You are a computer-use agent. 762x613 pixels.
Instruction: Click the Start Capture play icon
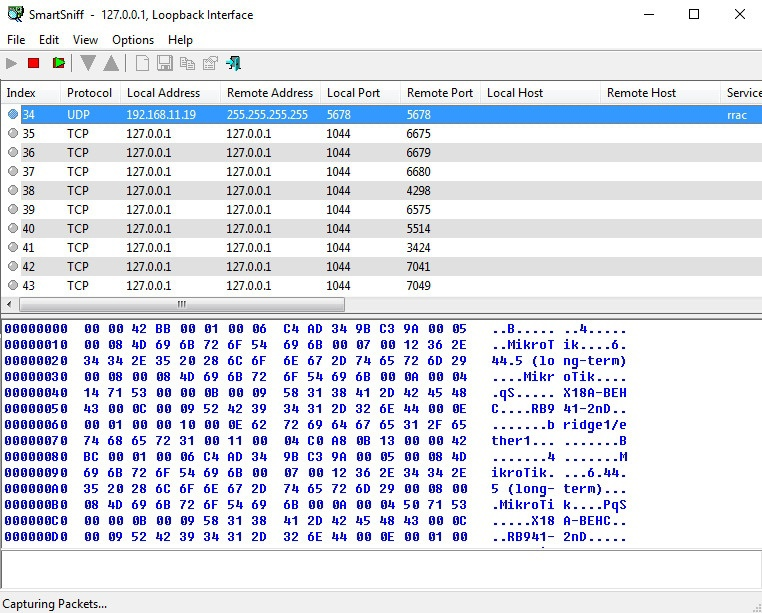click(x=12, y=63)
